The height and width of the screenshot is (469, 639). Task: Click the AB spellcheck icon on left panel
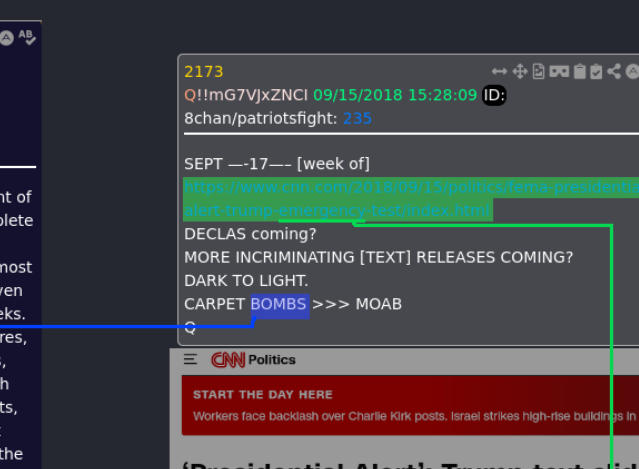[x=27, y=37]
